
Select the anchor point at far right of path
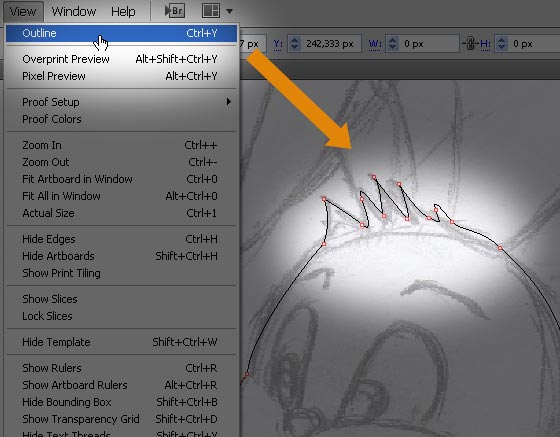click(500, 248)
